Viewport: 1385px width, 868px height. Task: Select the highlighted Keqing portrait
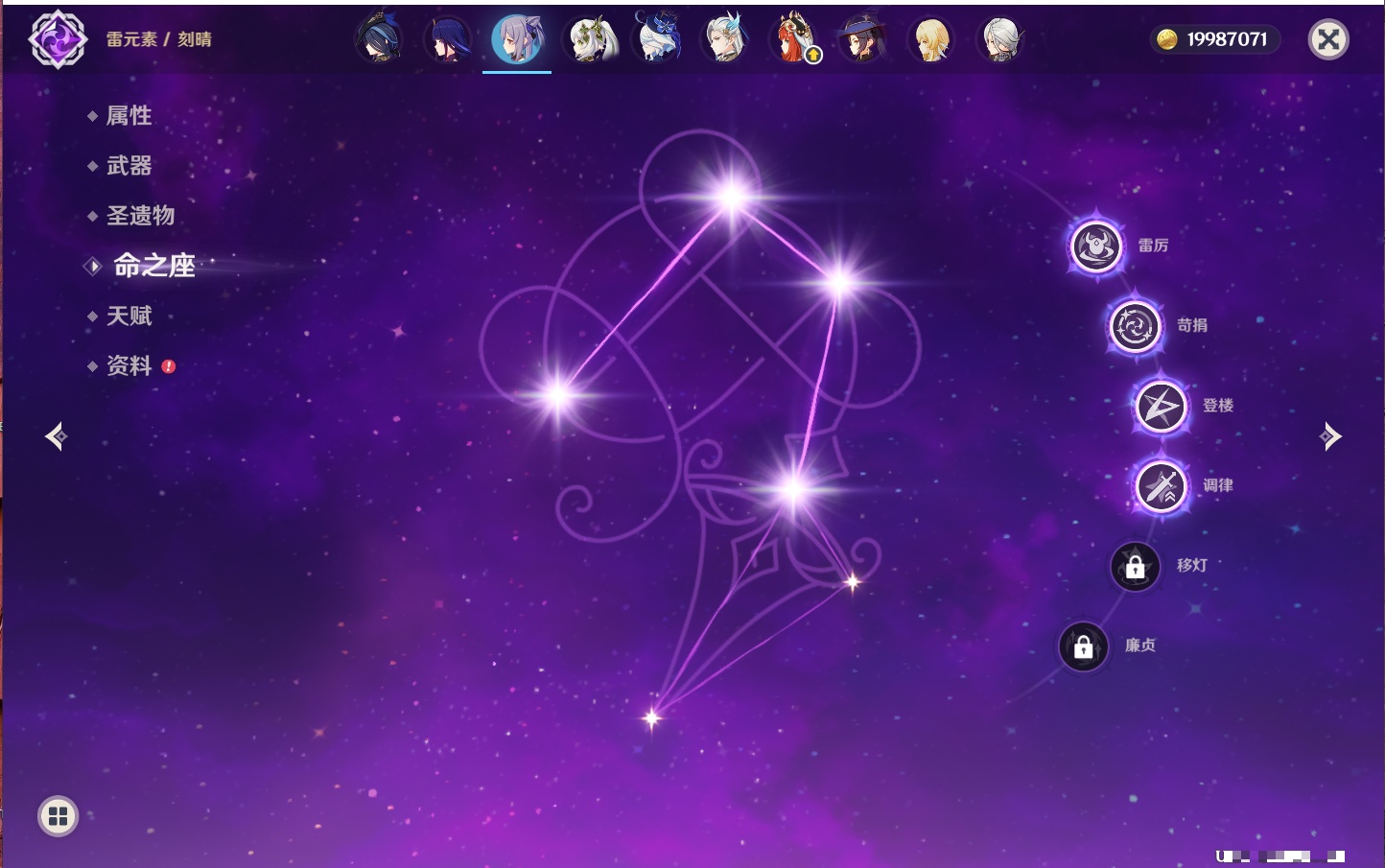pos(517,39)
